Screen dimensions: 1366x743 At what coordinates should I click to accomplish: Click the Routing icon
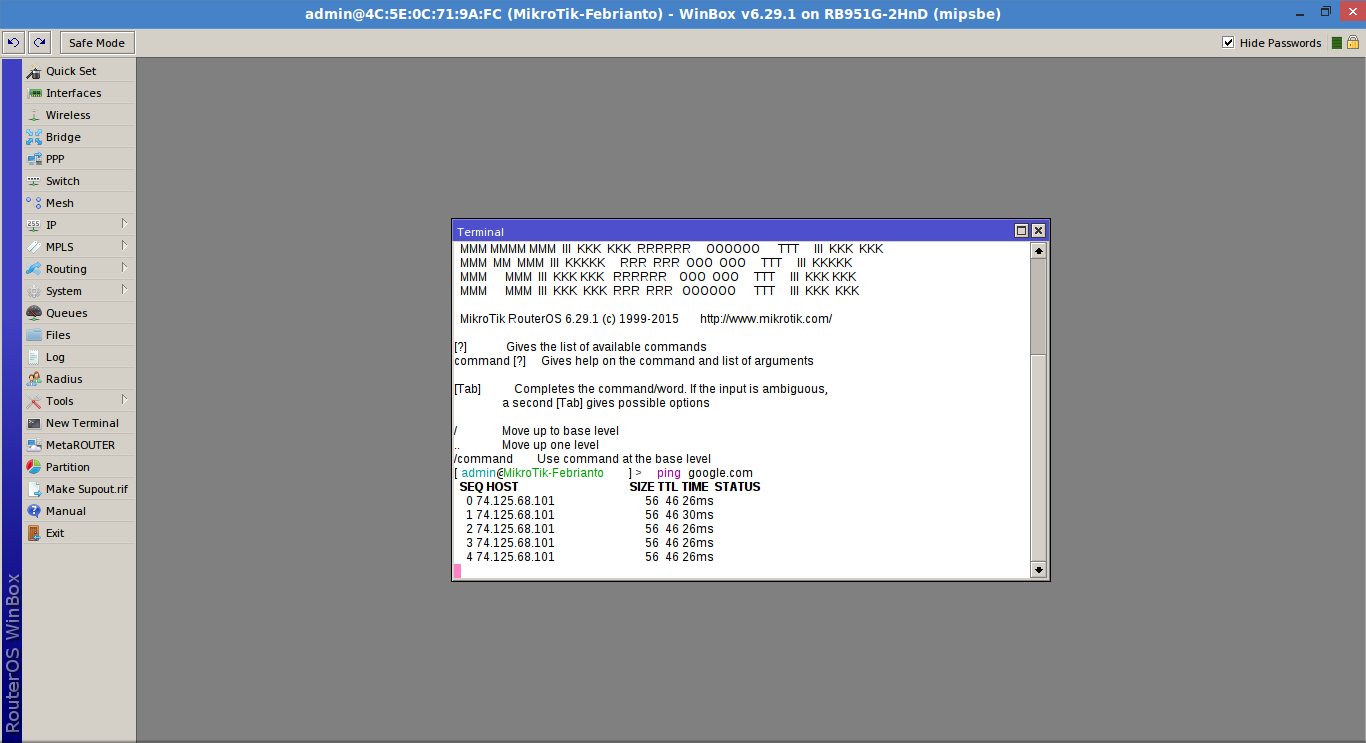[x=34, y=269]
